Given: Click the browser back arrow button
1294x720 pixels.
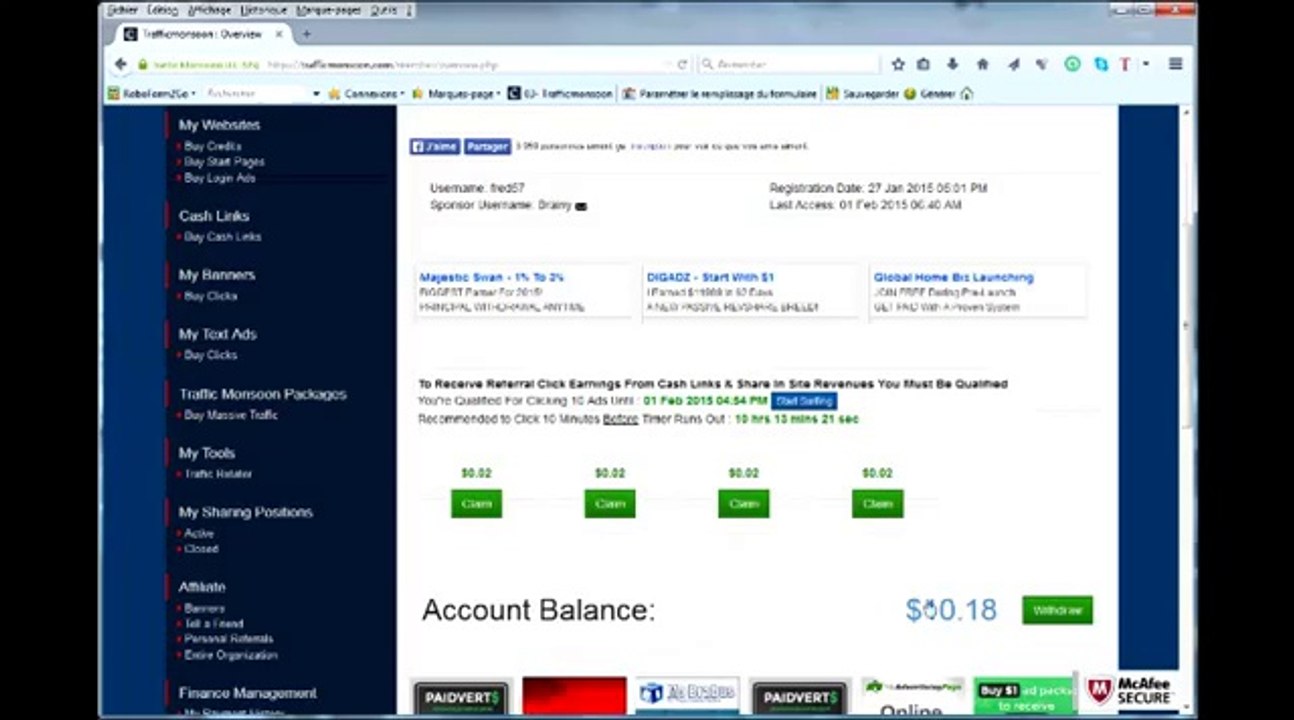Looking at the screenshot, I should coord(121,64).
